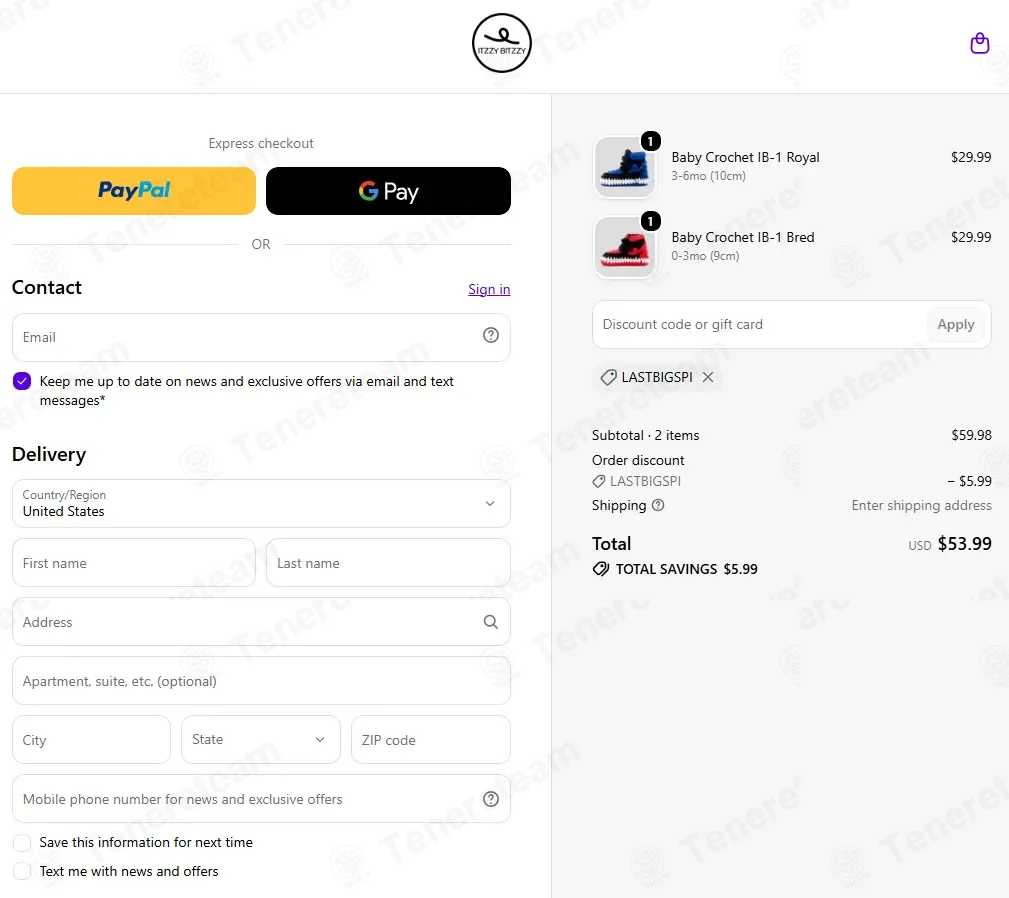Check Save this information for next time
The height and width of the screenshot is (898, 1009).
pyautogui.click(x=22, y=843)
